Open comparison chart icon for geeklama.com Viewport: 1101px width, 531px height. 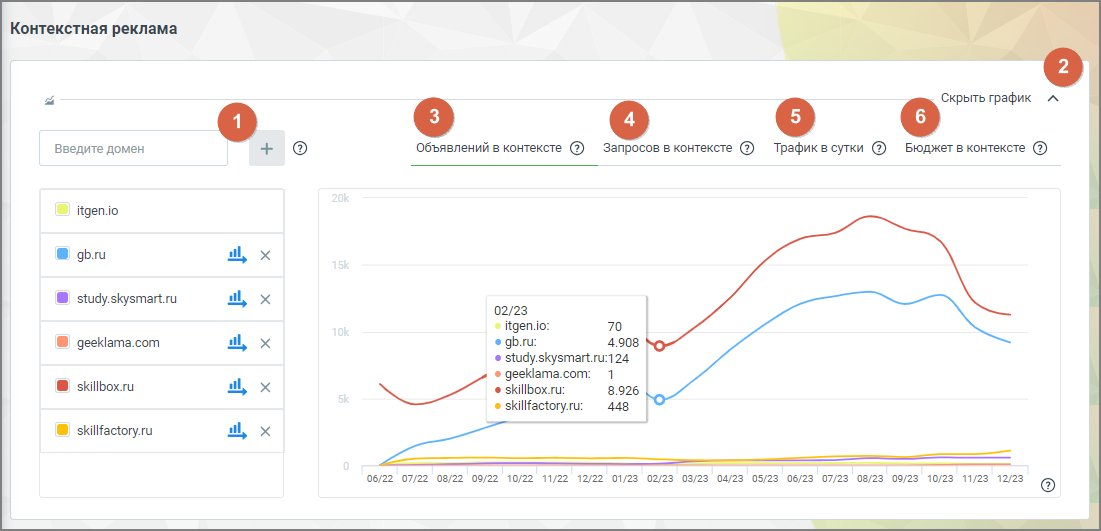tap(237, 343)
